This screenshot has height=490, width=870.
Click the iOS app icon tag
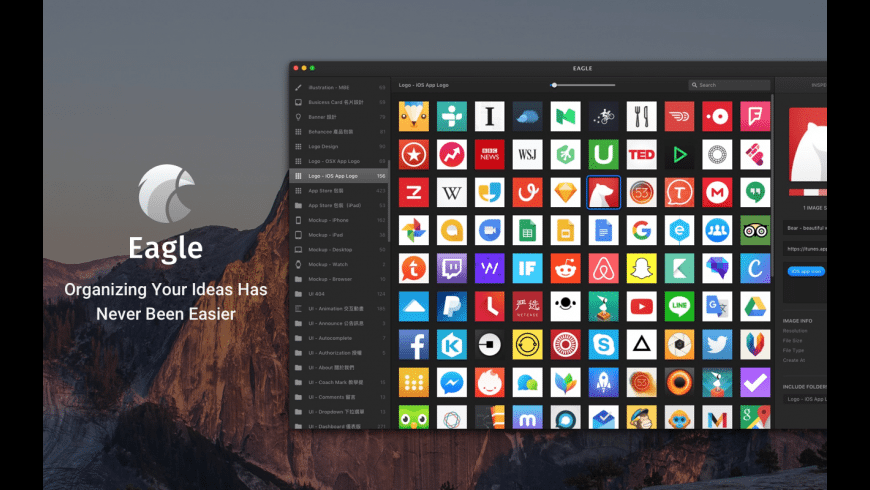806,271
